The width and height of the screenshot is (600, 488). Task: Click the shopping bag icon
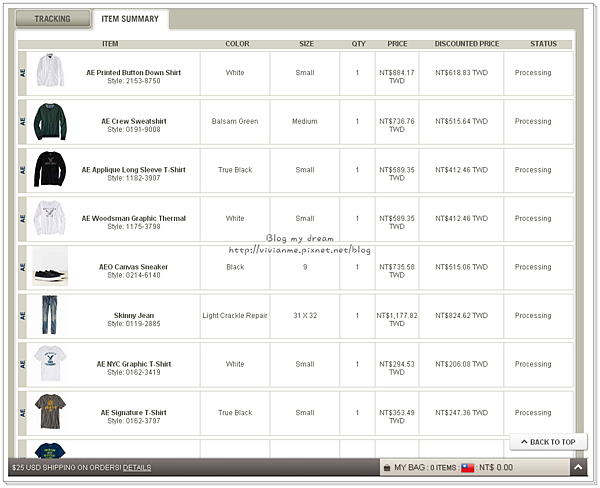(x=387, y=468)
